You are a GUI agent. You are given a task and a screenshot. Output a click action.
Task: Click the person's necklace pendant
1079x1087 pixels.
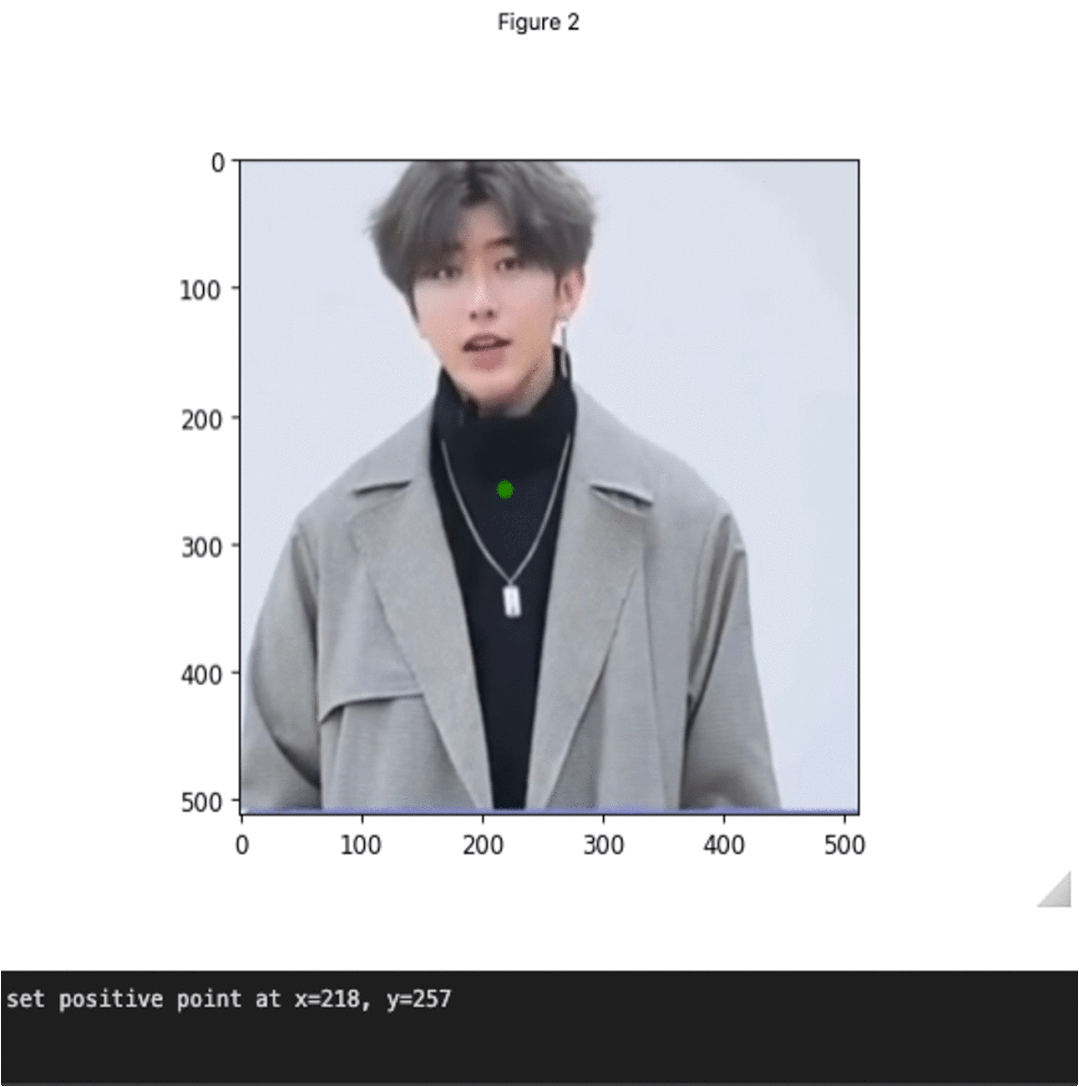[x=511, y=600]
